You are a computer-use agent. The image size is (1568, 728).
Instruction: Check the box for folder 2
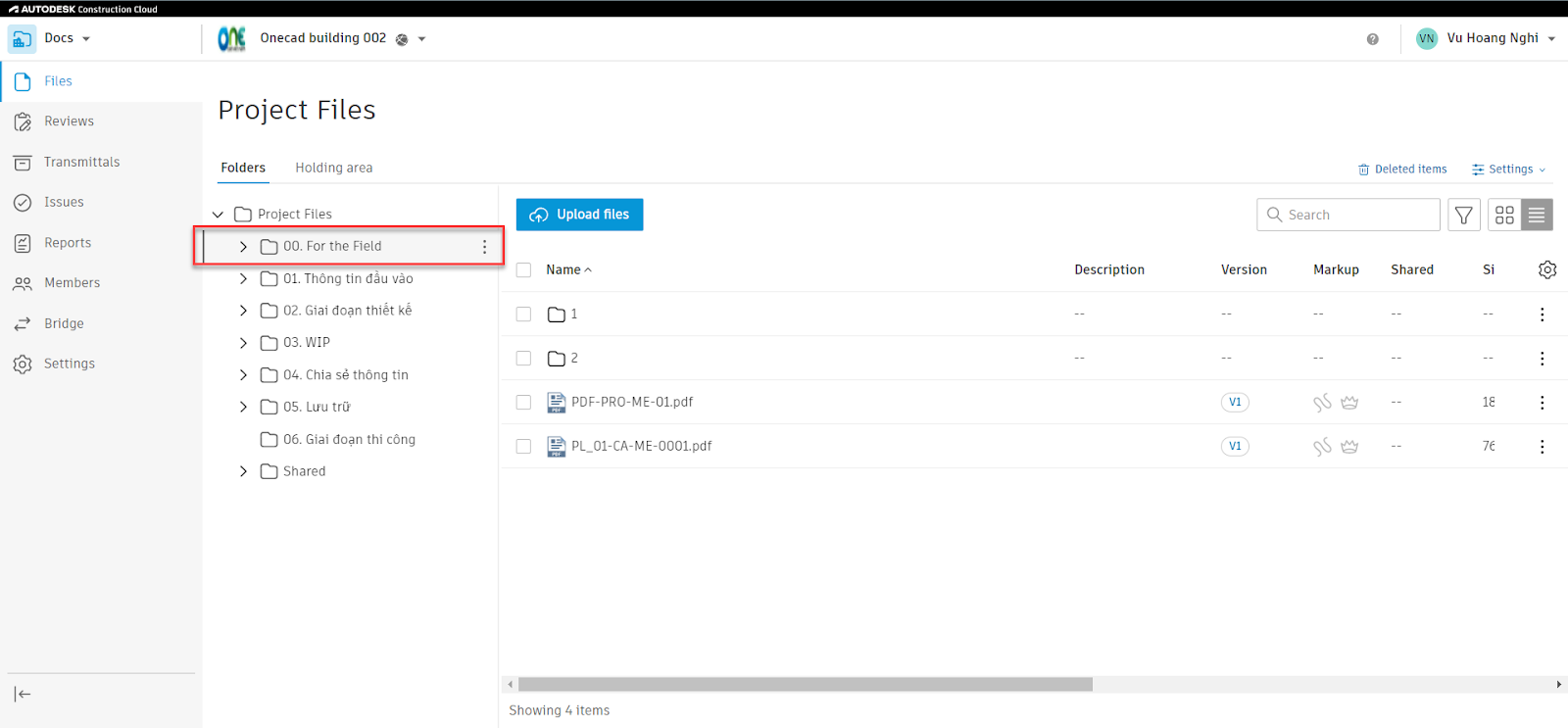coord(523,359)
